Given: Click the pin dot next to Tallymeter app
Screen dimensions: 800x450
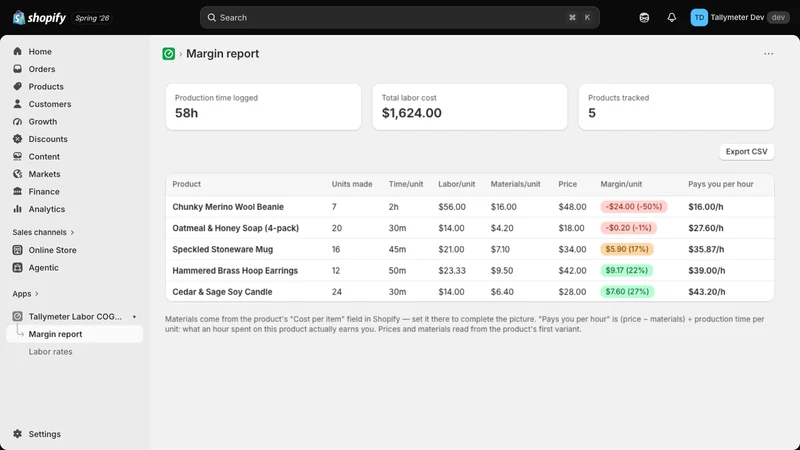Looking at the screenshot, I should click(x=134, y=317).
